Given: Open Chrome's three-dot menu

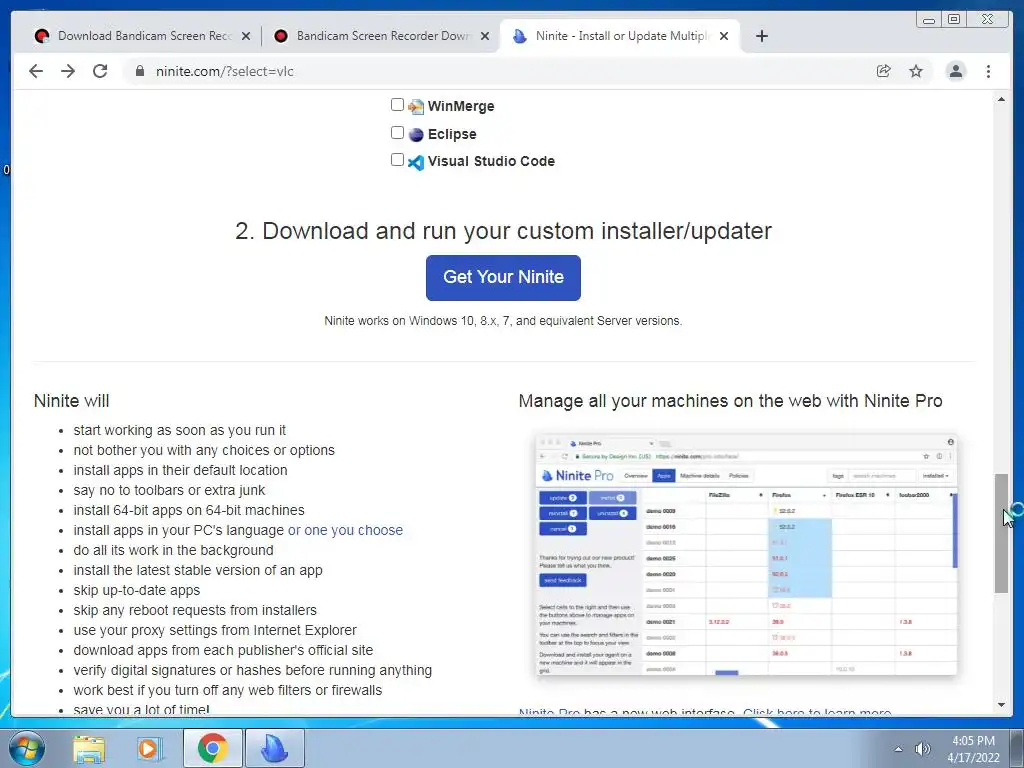Looking at the screenshot, I should [988, 71].
